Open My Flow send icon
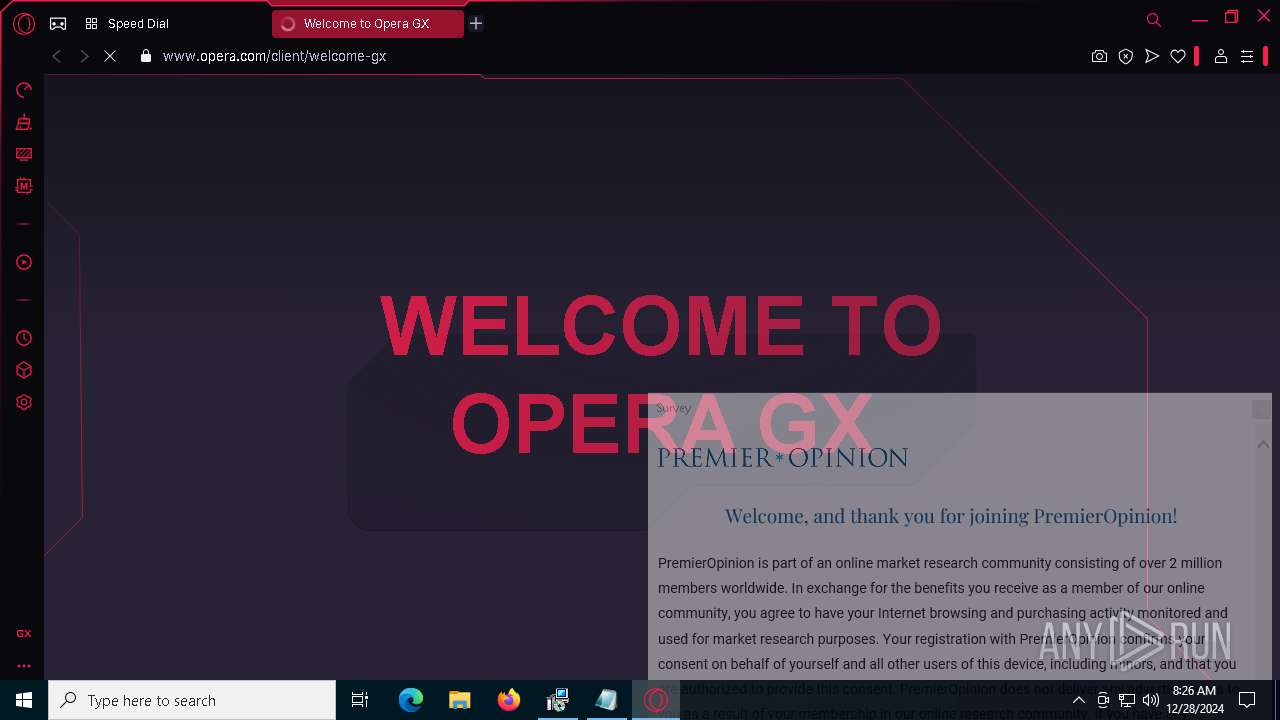 (x=1152, y=57)
